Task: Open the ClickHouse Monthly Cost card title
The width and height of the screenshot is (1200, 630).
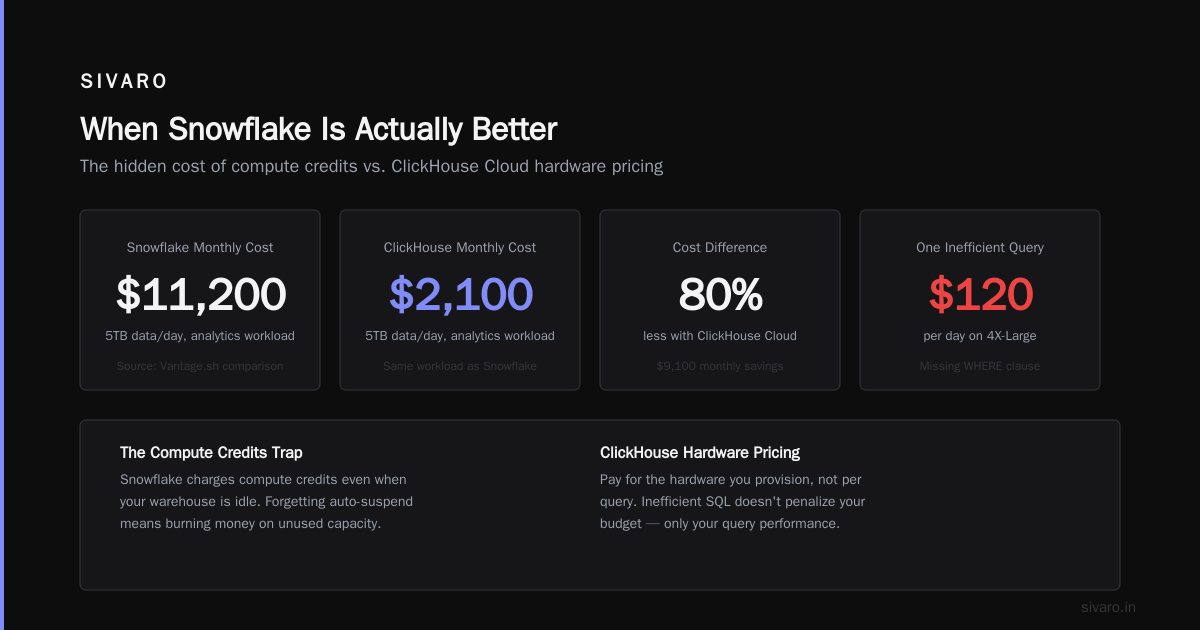Action: tap(460, 247)
